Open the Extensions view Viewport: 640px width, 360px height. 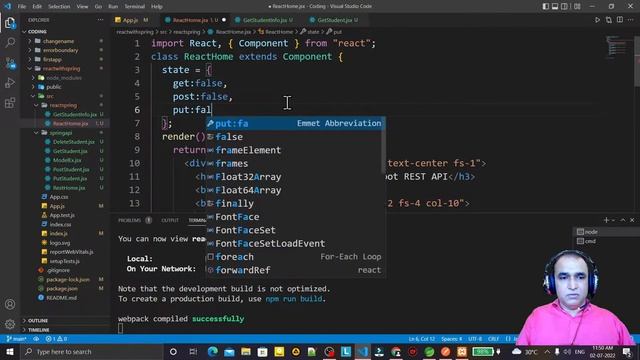(10, 103)
